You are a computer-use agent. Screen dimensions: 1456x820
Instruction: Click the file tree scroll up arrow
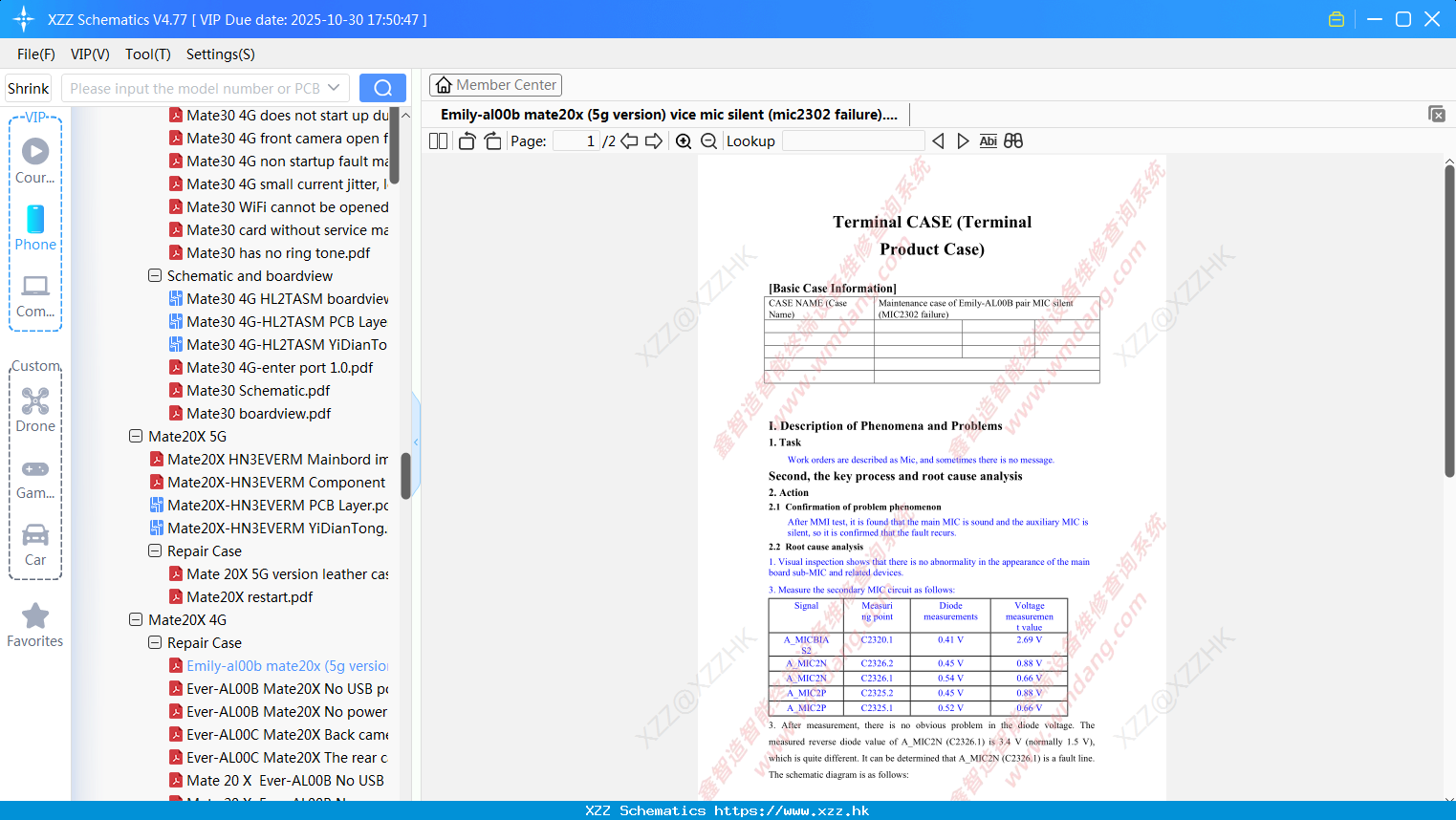coord(405,115)
